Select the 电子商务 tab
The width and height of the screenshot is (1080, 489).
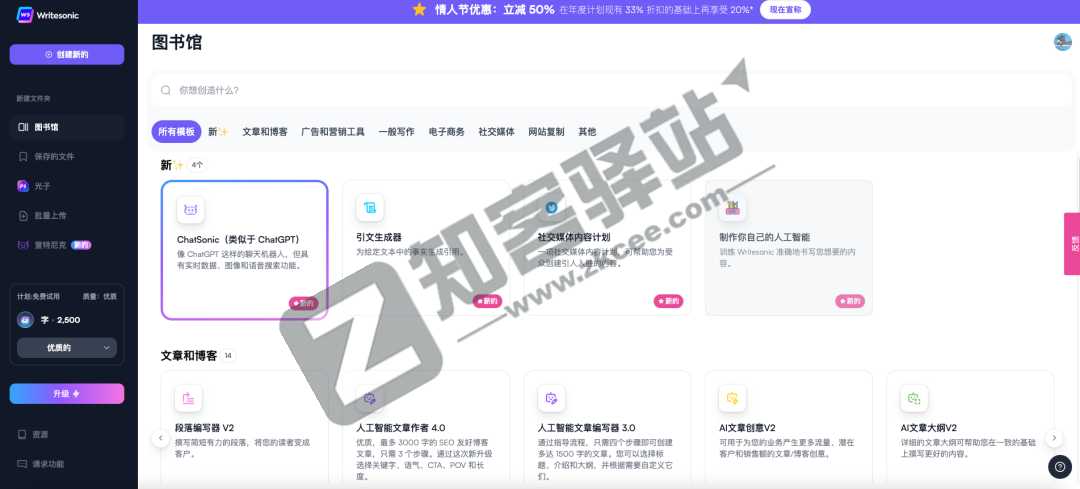click(446, 132)
